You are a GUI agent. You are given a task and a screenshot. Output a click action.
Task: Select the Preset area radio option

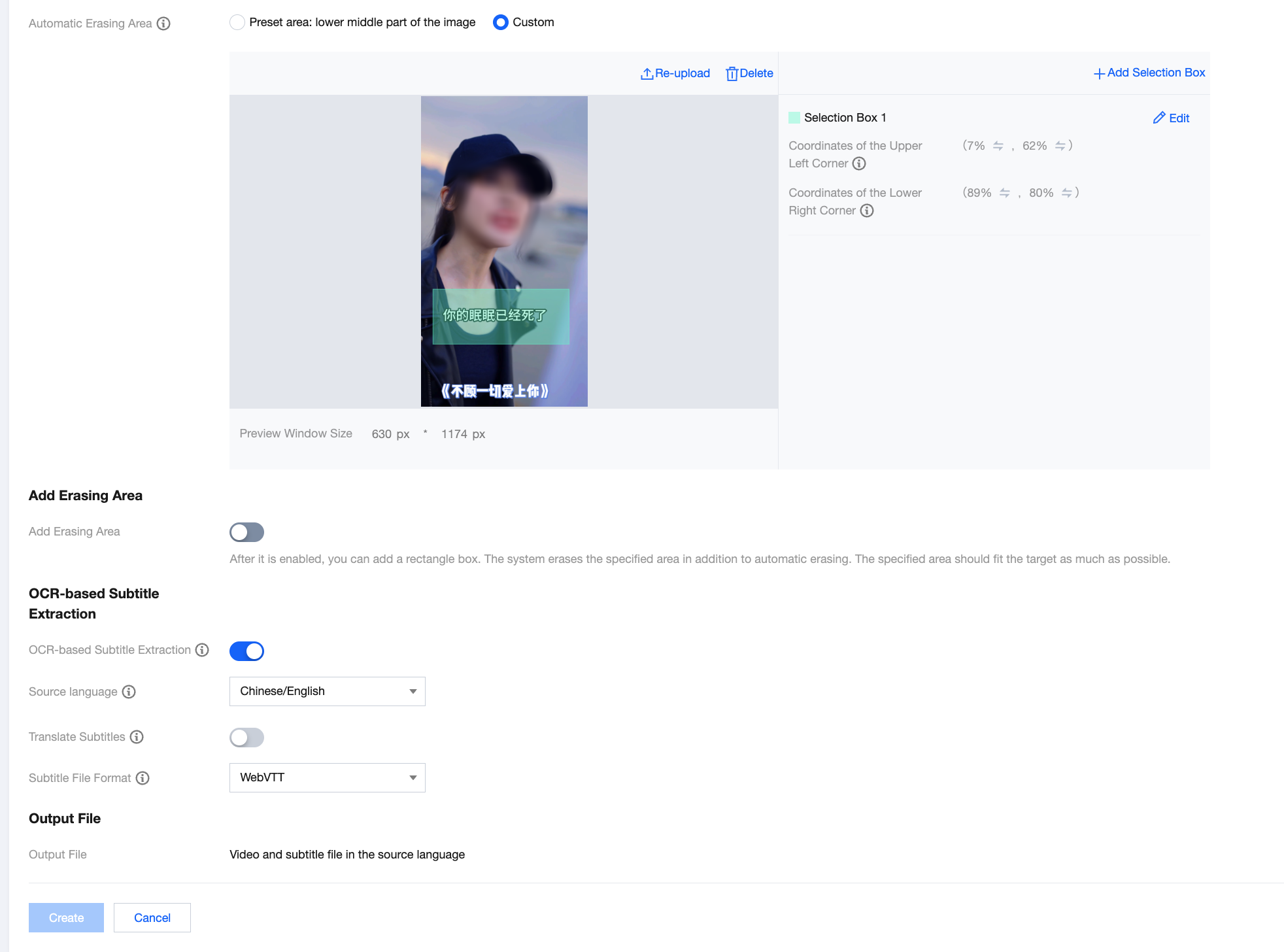pos(237,22)
